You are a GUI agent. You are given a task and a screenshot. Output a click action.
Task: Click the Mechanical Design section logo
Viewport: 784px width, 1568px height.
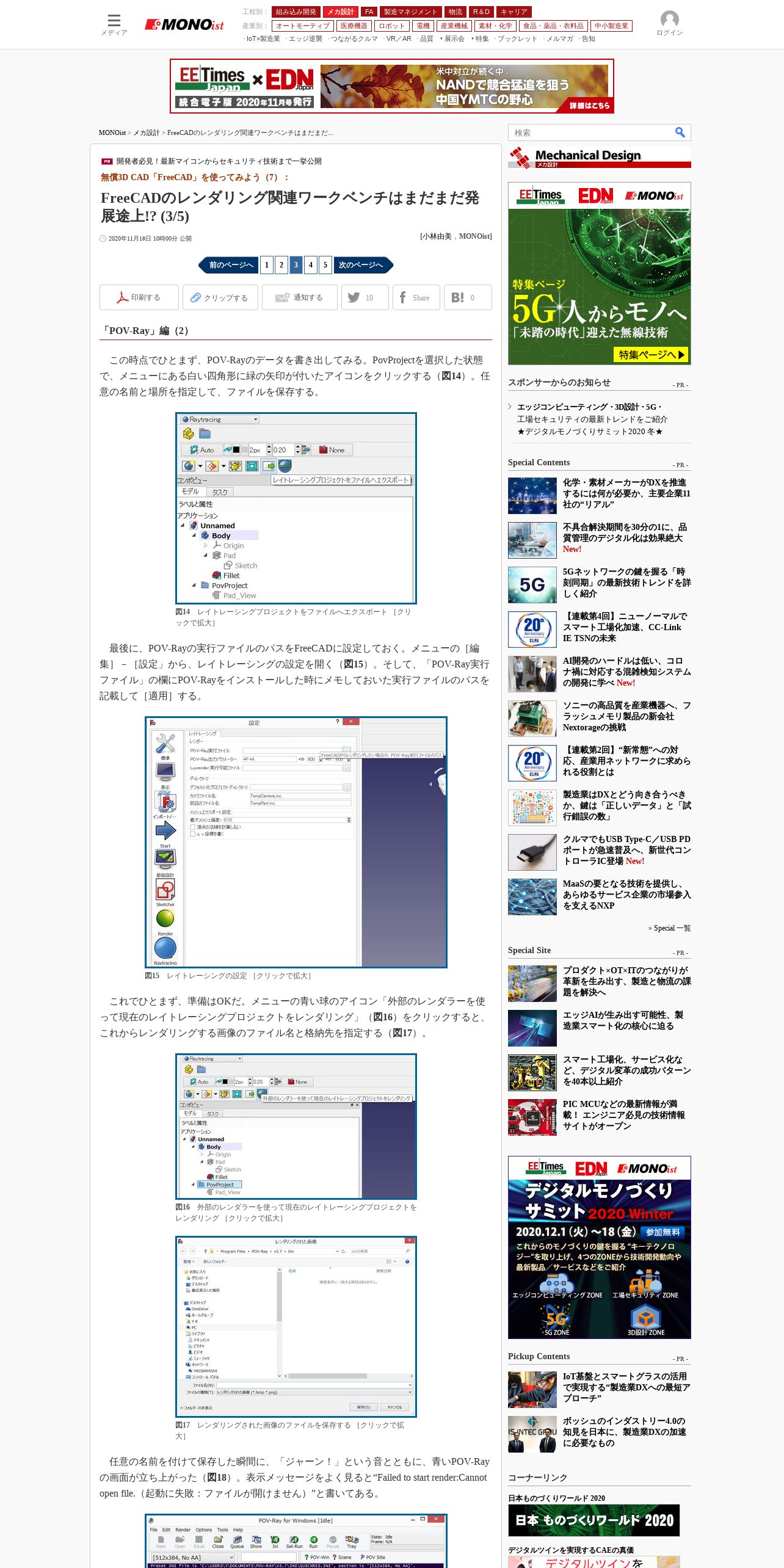click(x=599, y=158)
